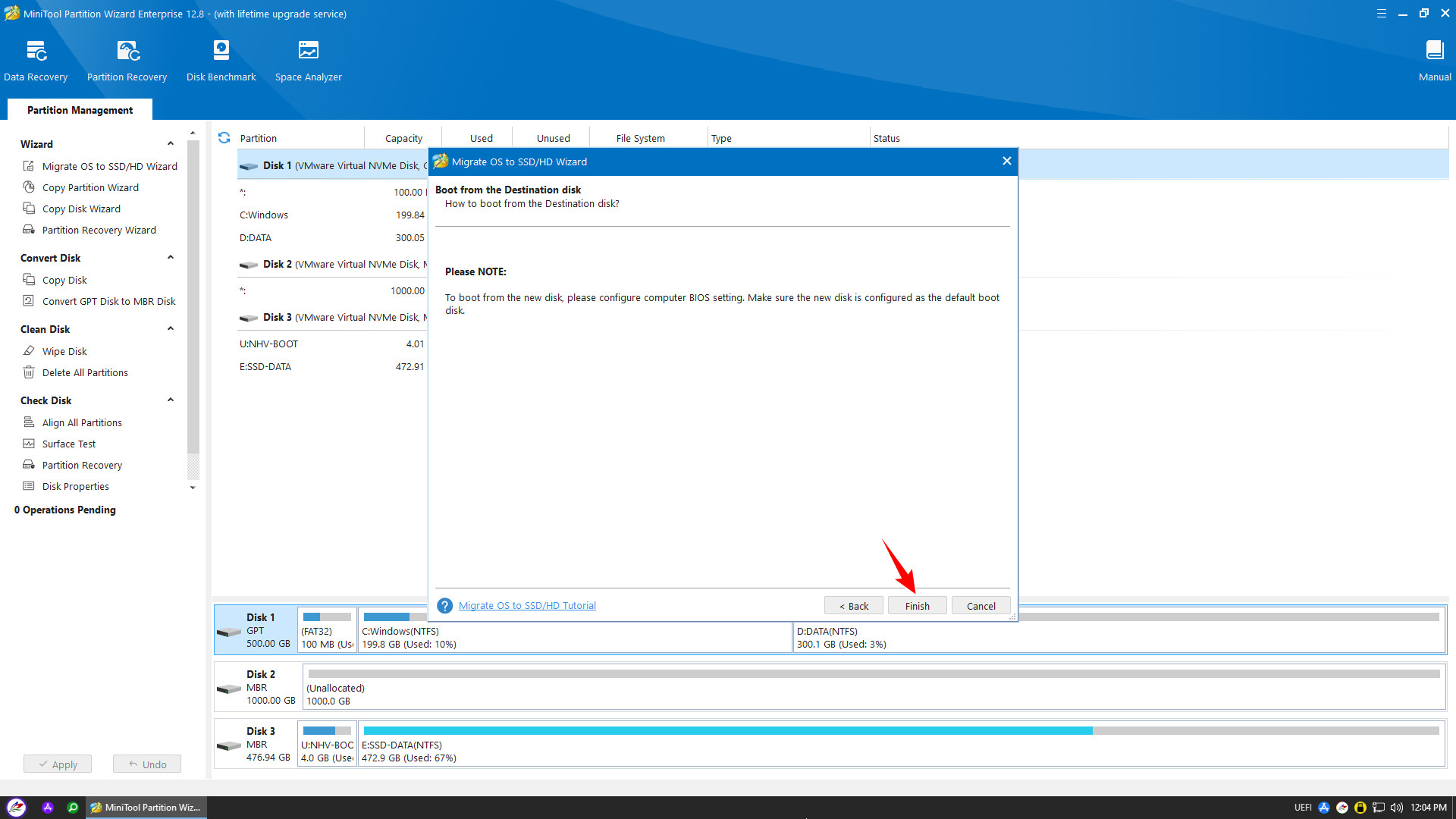Open the Manual icon
Image resolution: width=1456 pixels, height=819 pixels.
pyautogui.click(x=1434, y=61)
